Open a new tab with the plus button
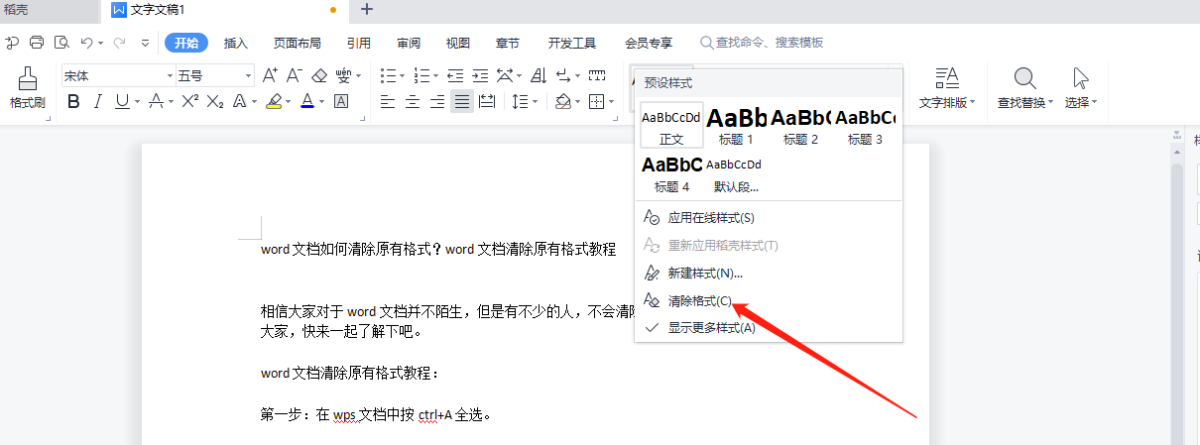 (366, 9)
